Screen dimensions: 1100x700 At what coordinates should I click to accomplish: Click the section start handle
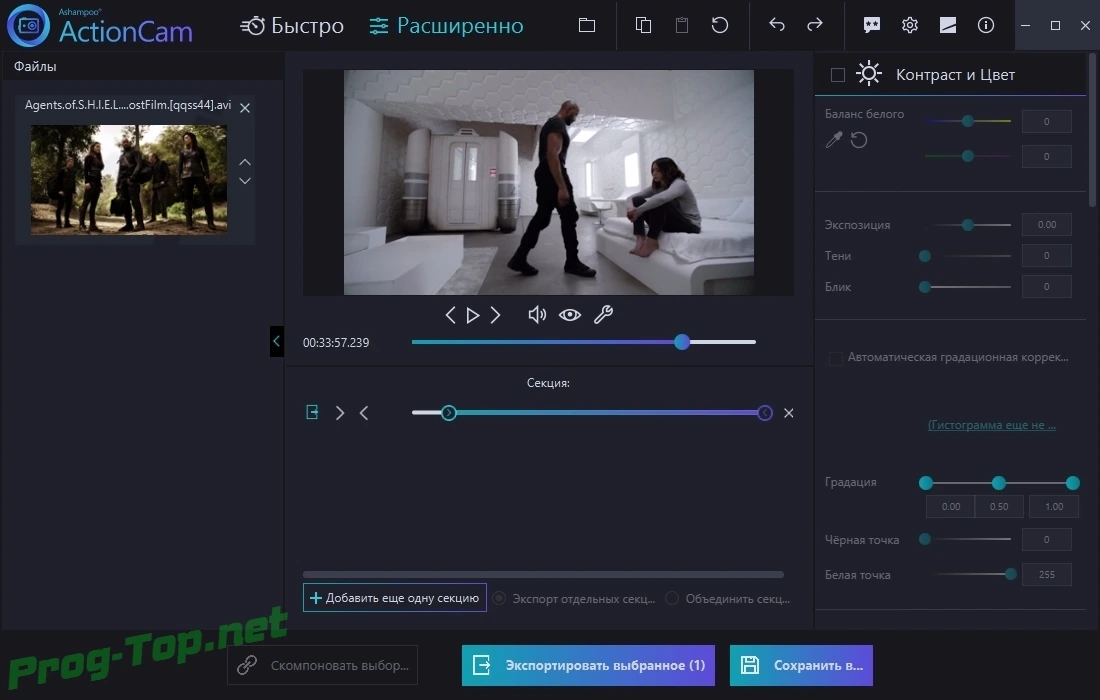coord(449,412)
